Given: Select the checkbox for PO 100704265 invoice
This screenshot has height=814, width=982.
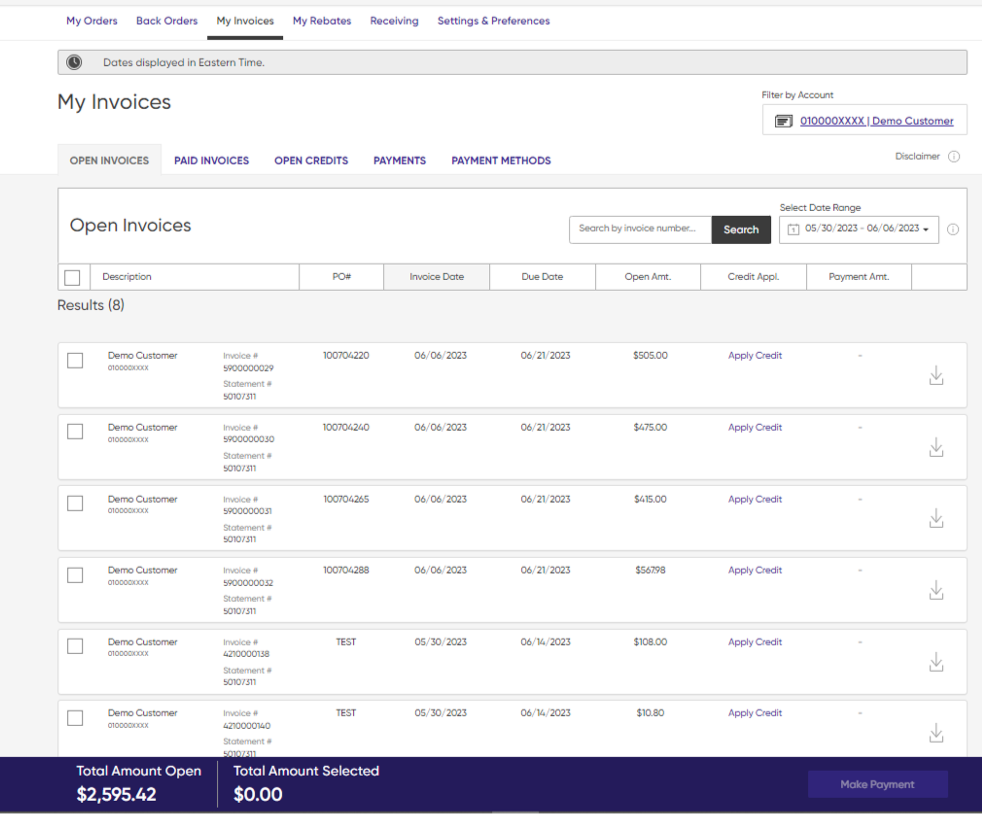Looking at the screenshot, I should (x=75, y=504).
